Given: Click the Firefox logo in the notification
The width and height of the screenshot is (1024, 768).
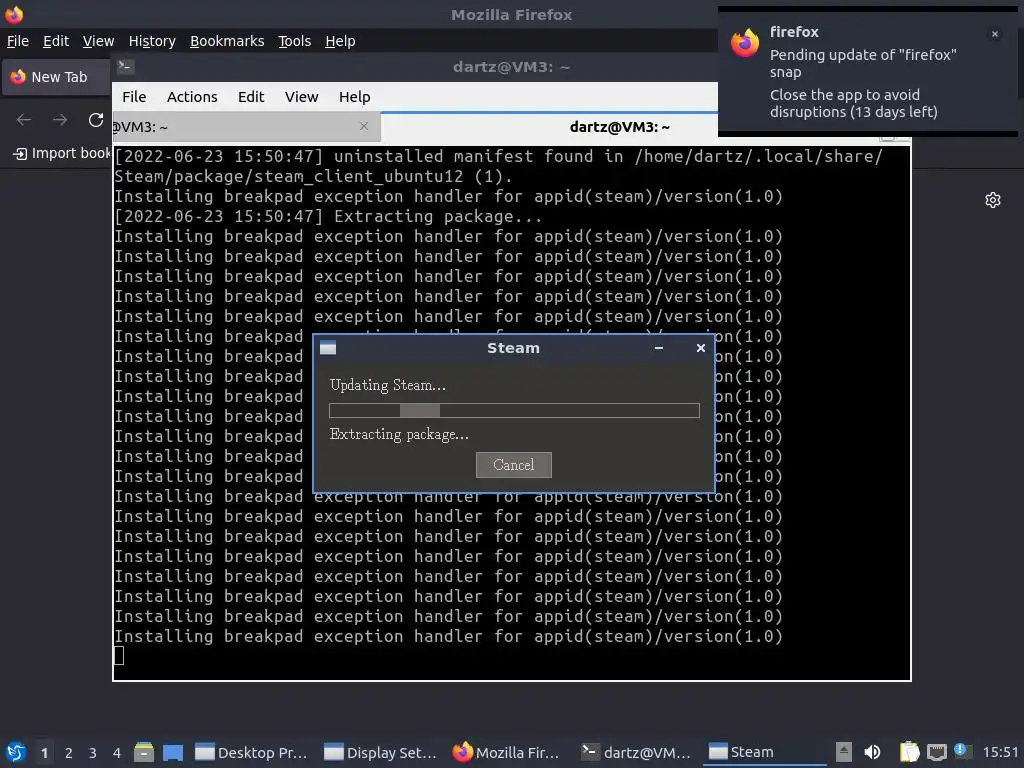Looking at the screenshot, I should (744, 43).
